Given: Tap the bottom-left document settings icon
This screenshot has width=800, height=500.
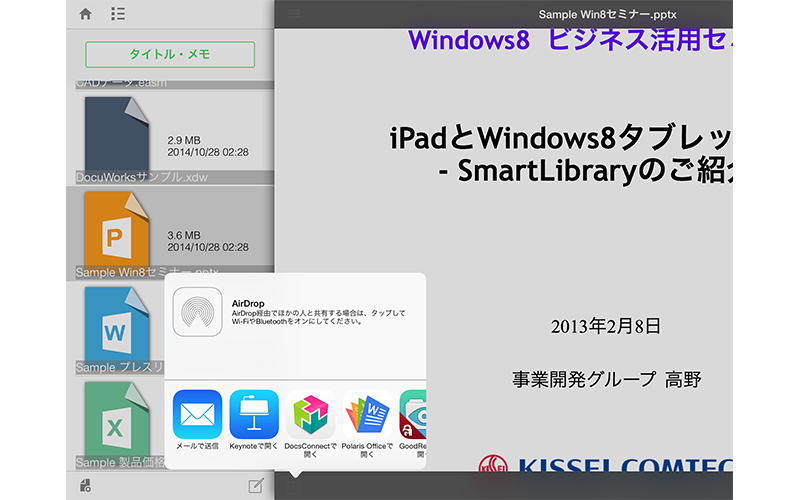Looking at the screenshot, I should 85,485.
